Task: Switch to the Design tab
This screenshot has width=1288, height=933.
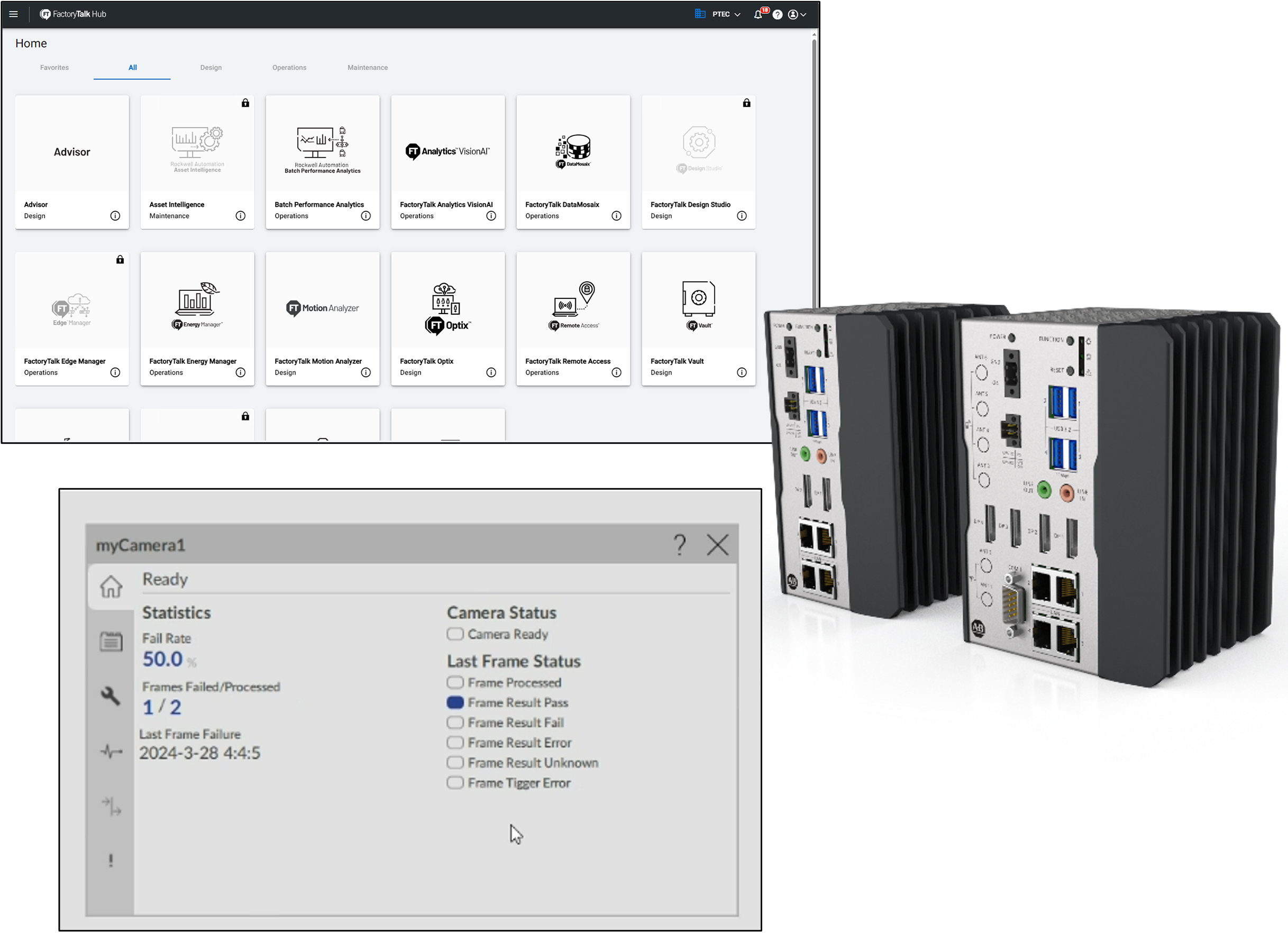Action: 211,68
